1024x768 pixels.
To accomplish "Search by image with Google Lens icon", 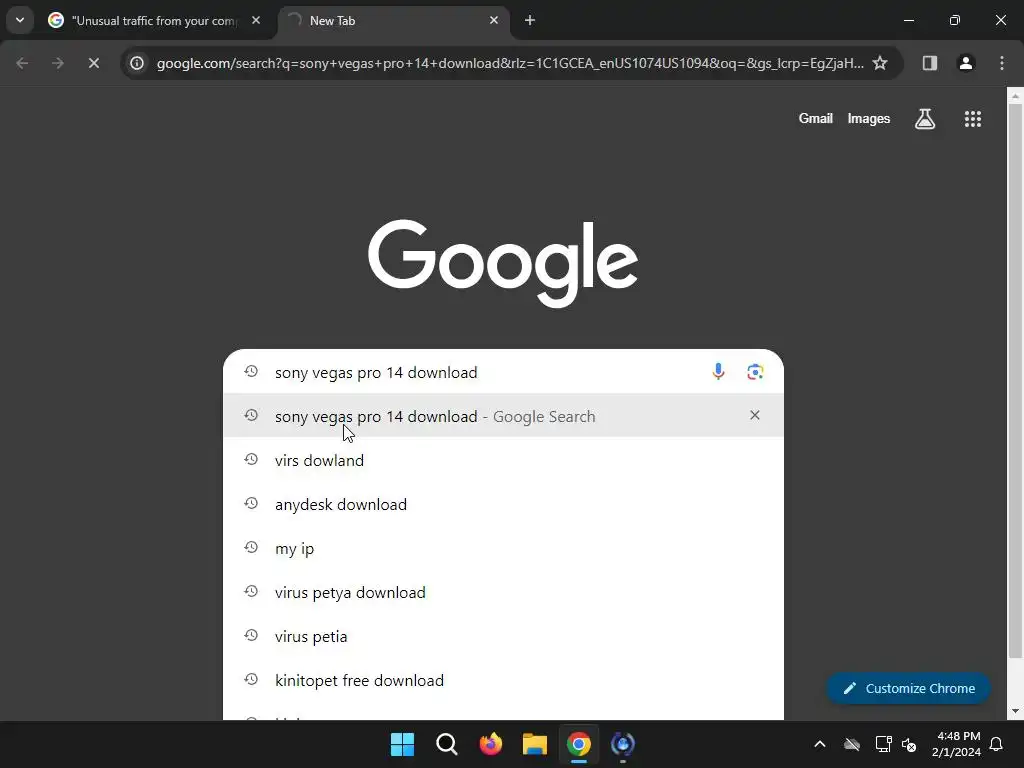I will point(755,372).
